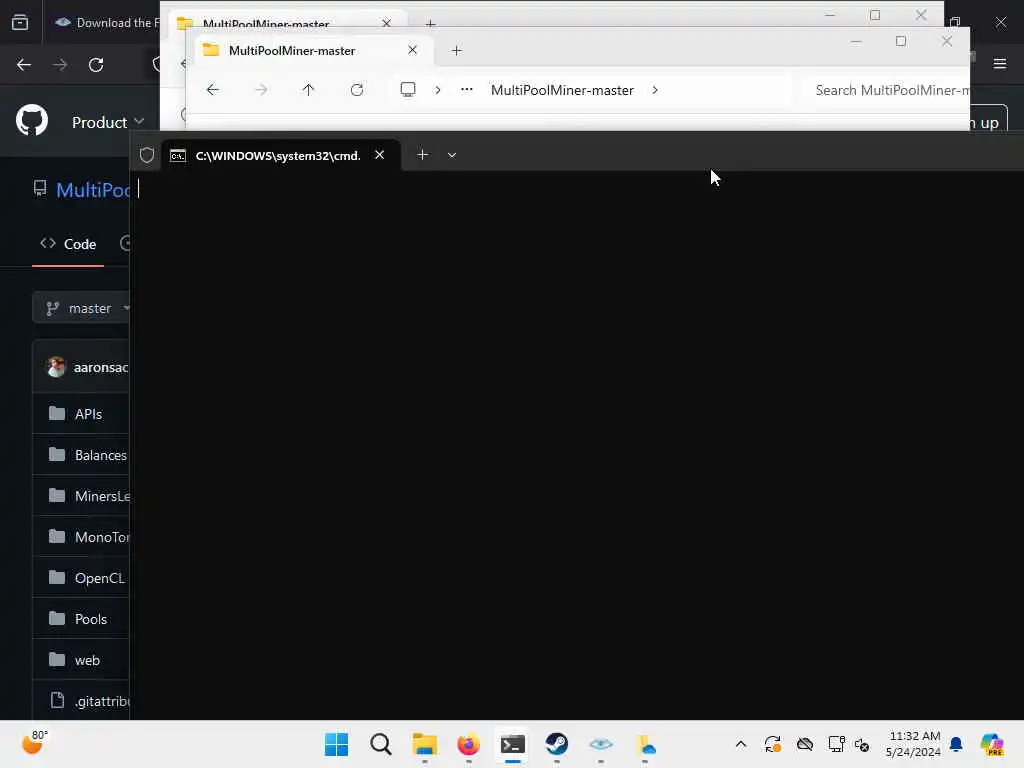
Task: Open GitHub homepage via Octocat logo
Action: coord(31,121)
